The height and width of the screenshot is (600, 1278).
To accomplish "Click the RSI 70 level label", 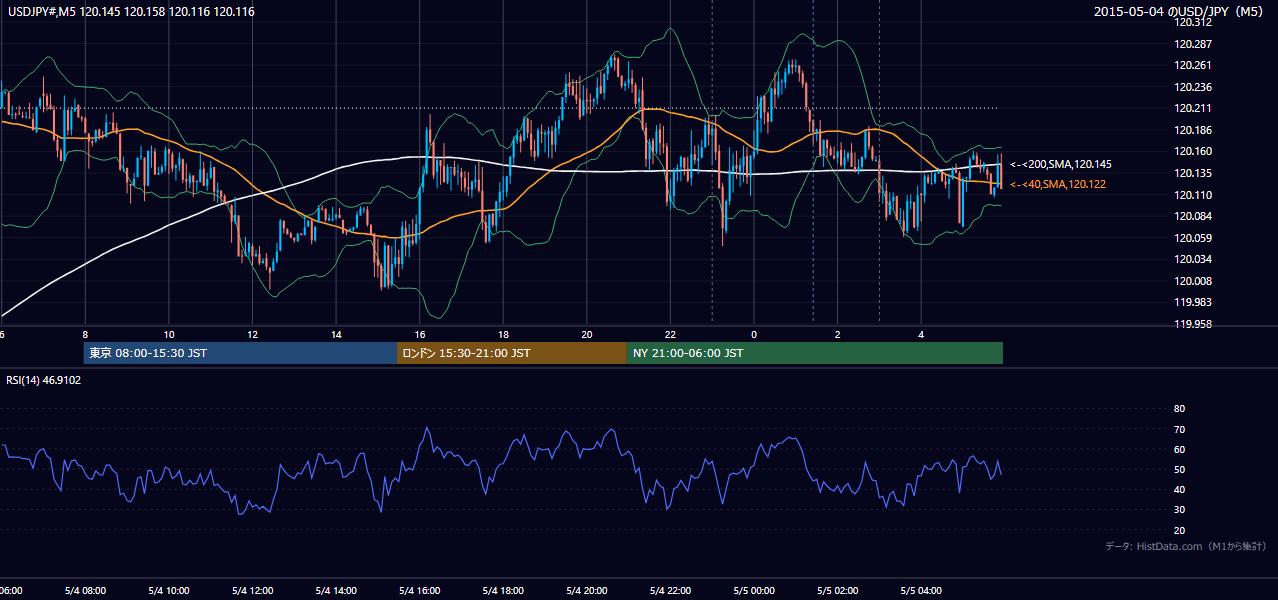I will coord(1179,429).
